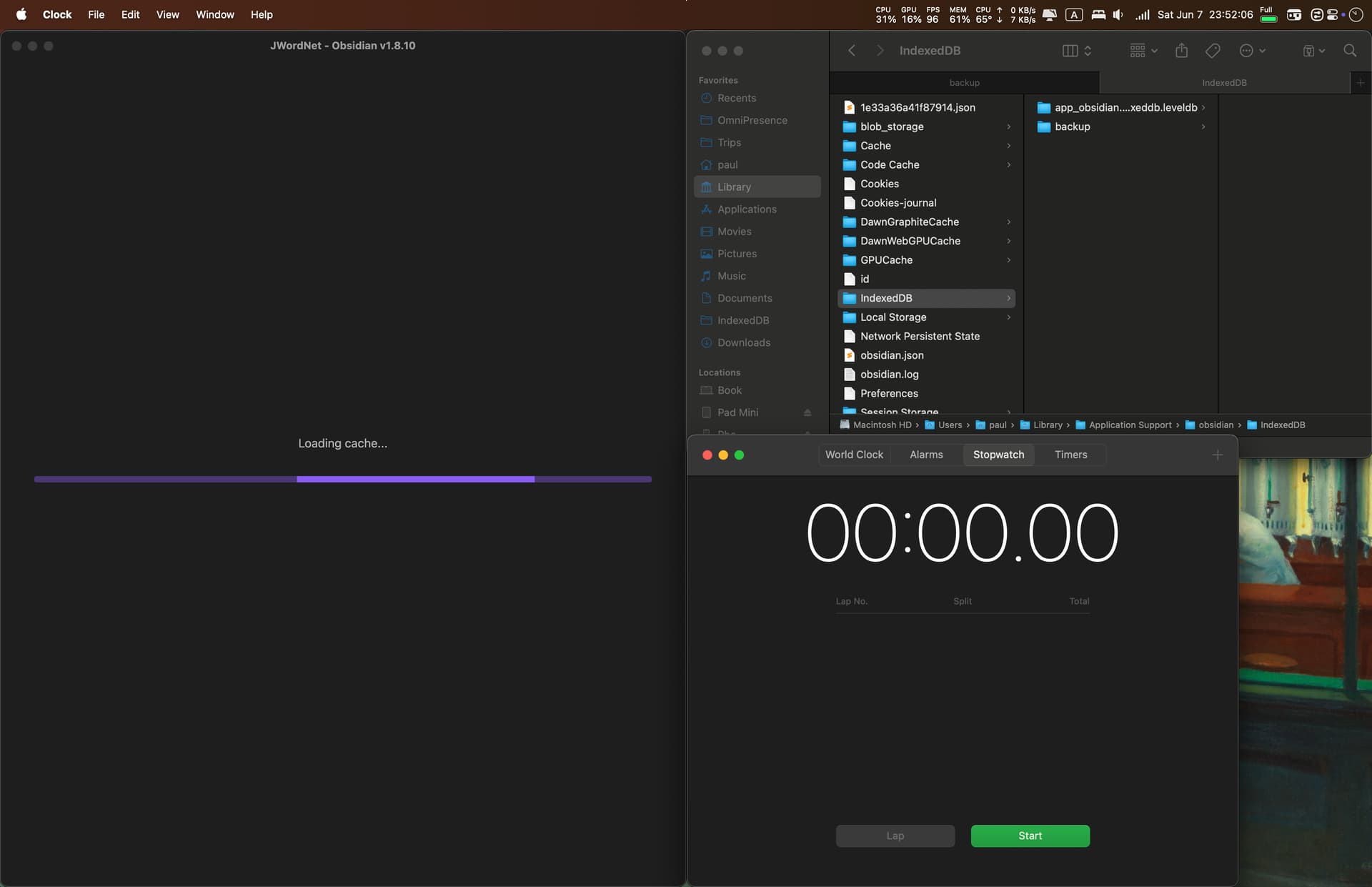Select the obsidian.json file
Viewport: 1372px width, 887px height.
[927, 355]
